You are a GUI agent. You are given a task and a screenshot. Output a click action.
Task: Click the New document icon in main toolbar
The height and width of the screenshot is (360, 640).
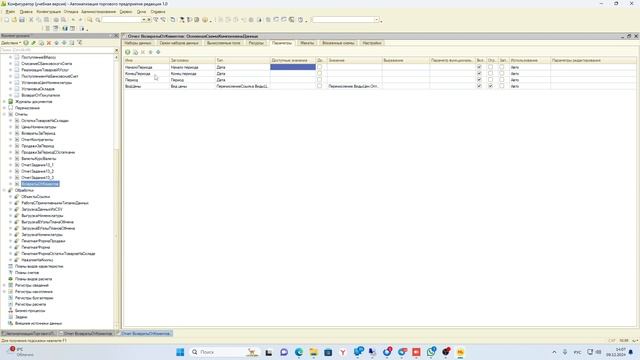pyautogui.click(x=7, y=20)
